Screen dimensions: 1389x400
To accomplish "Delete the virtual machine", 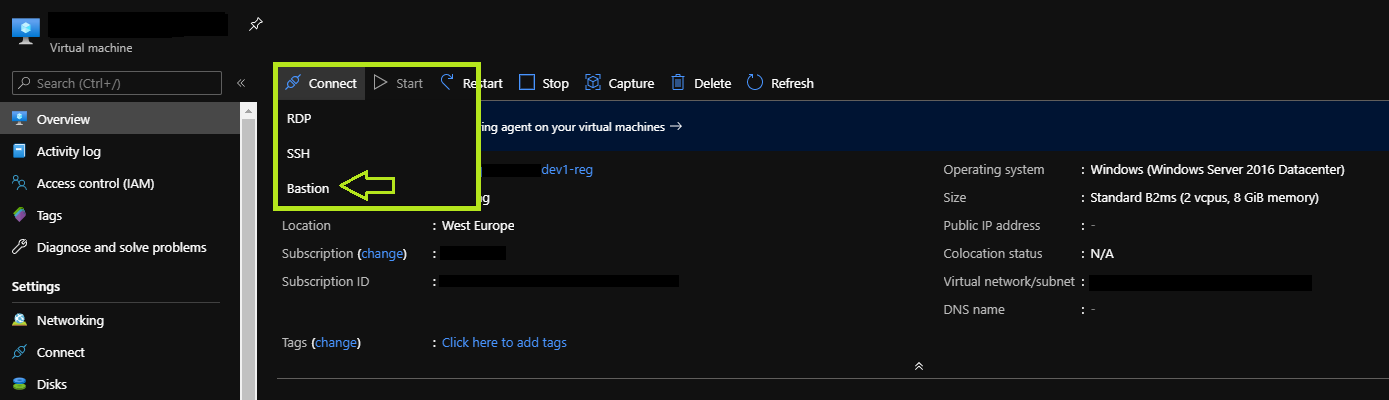I will point(701,83).
